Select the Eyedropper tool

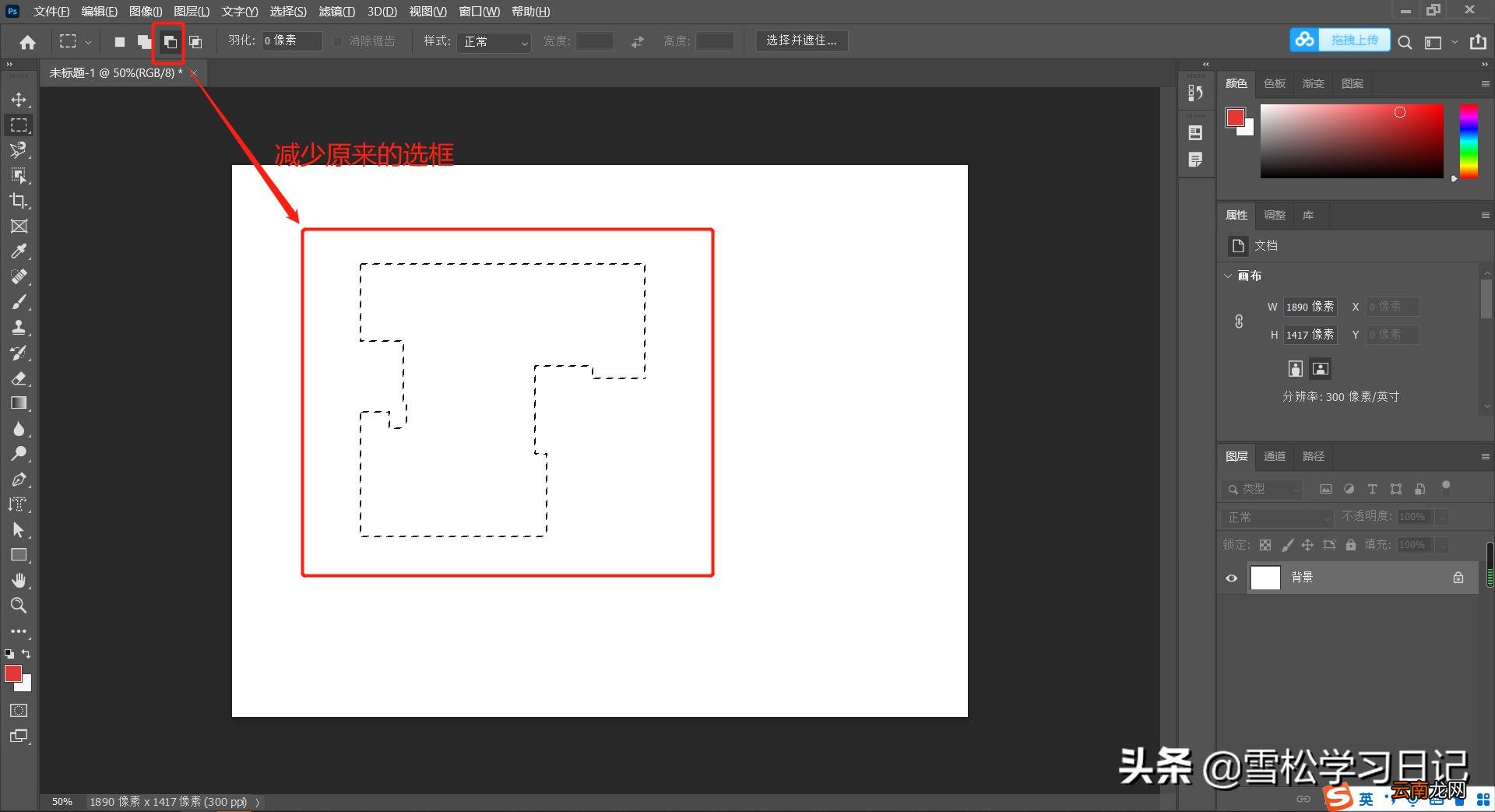point(19,251)
